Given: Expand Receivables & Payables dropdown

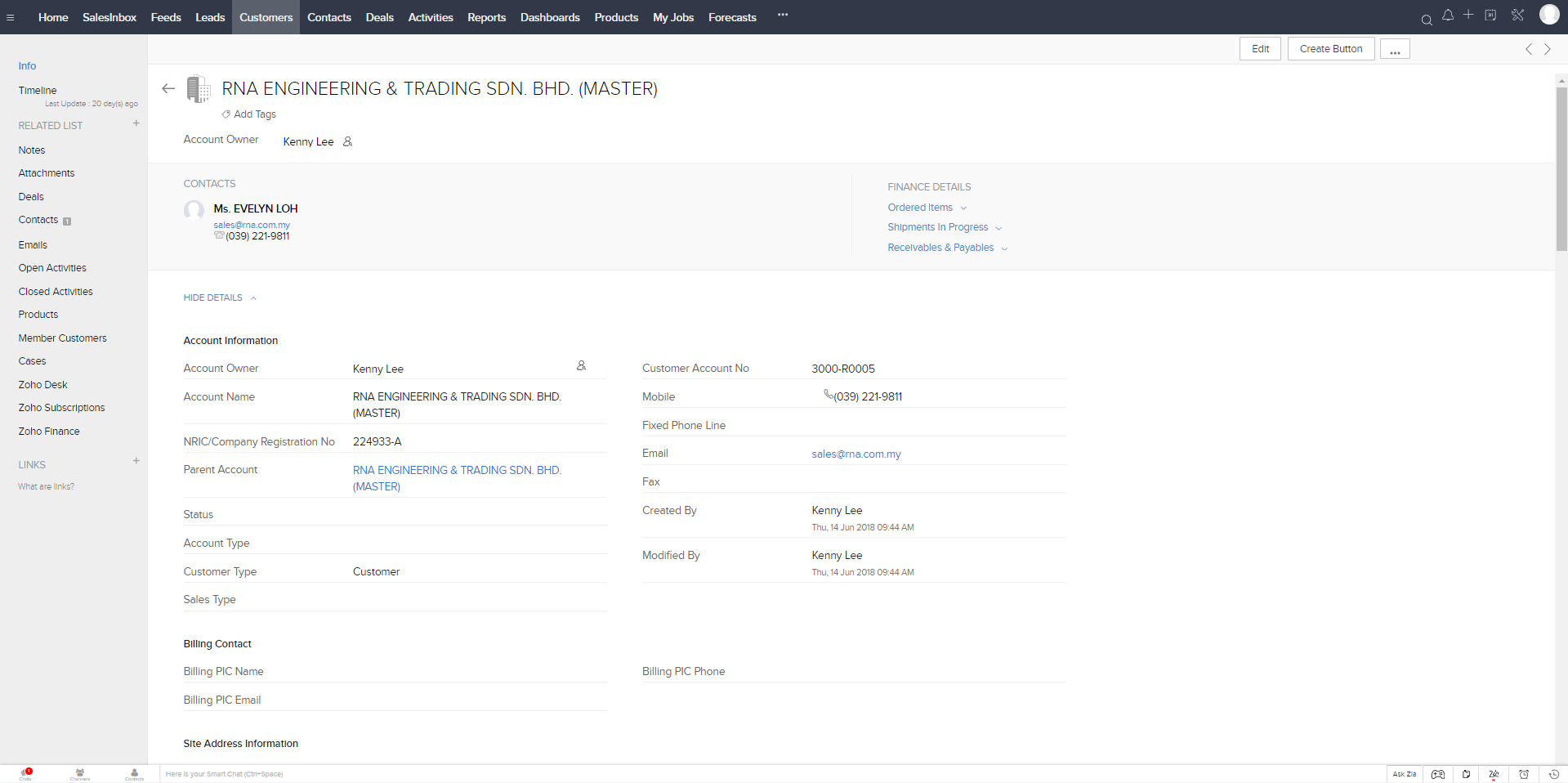Looking at the screenshot, I should pyautogui.click(x=947, y=248).
